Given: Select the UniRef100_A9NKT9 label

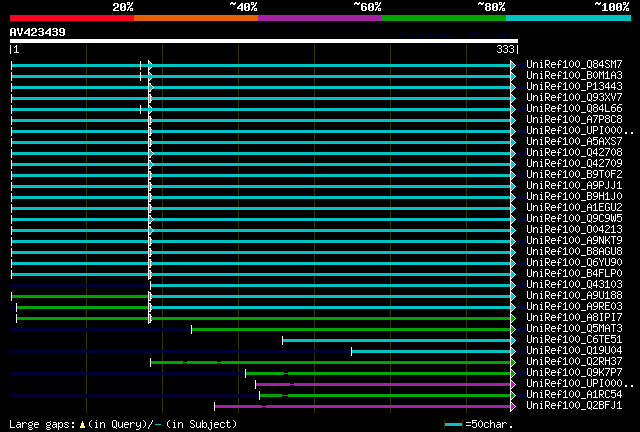Looking at the screenshot, I should click(x=574, y=241).
